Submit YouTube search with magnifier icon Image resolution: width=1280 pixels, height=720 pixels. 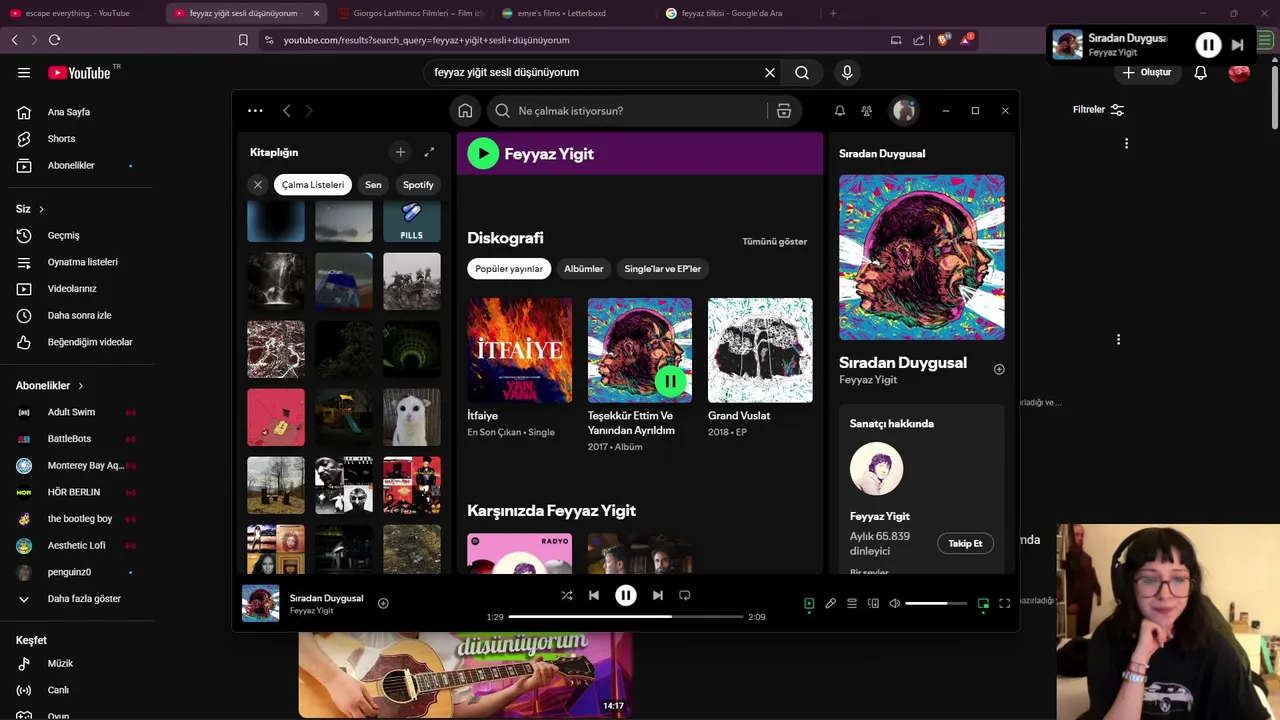coord(802,72)
